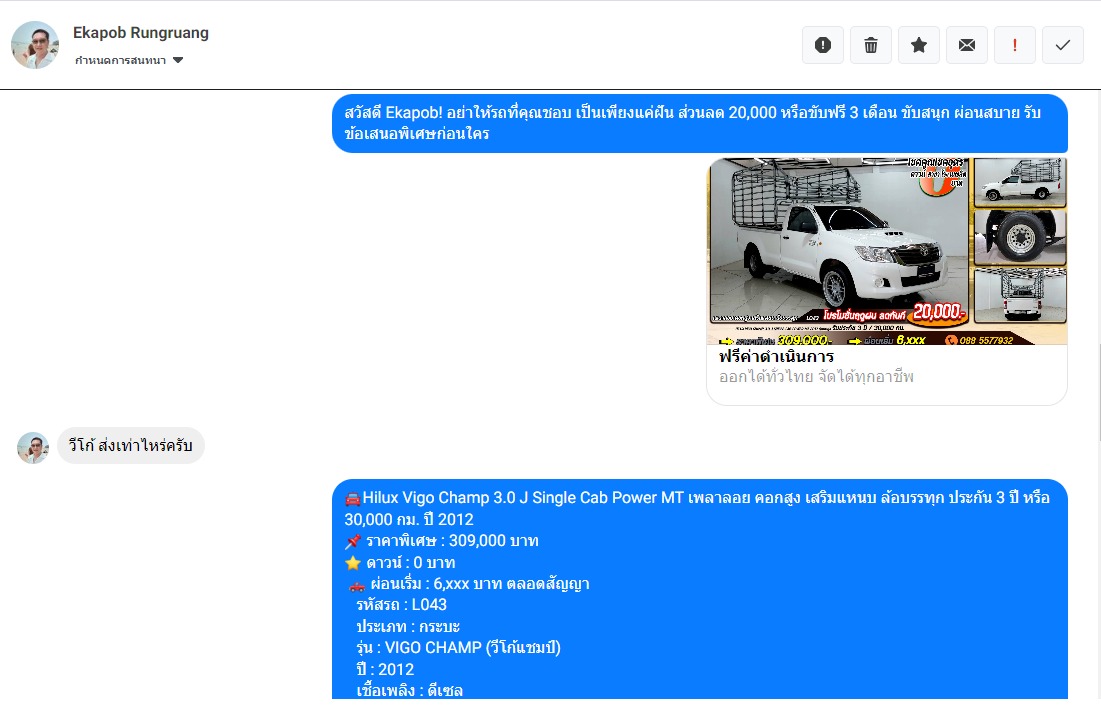The height and width of the screenshot is (710, 1101).
Task: Click the รหัสรถ : L043 line
Action: [x=402, y=605]
